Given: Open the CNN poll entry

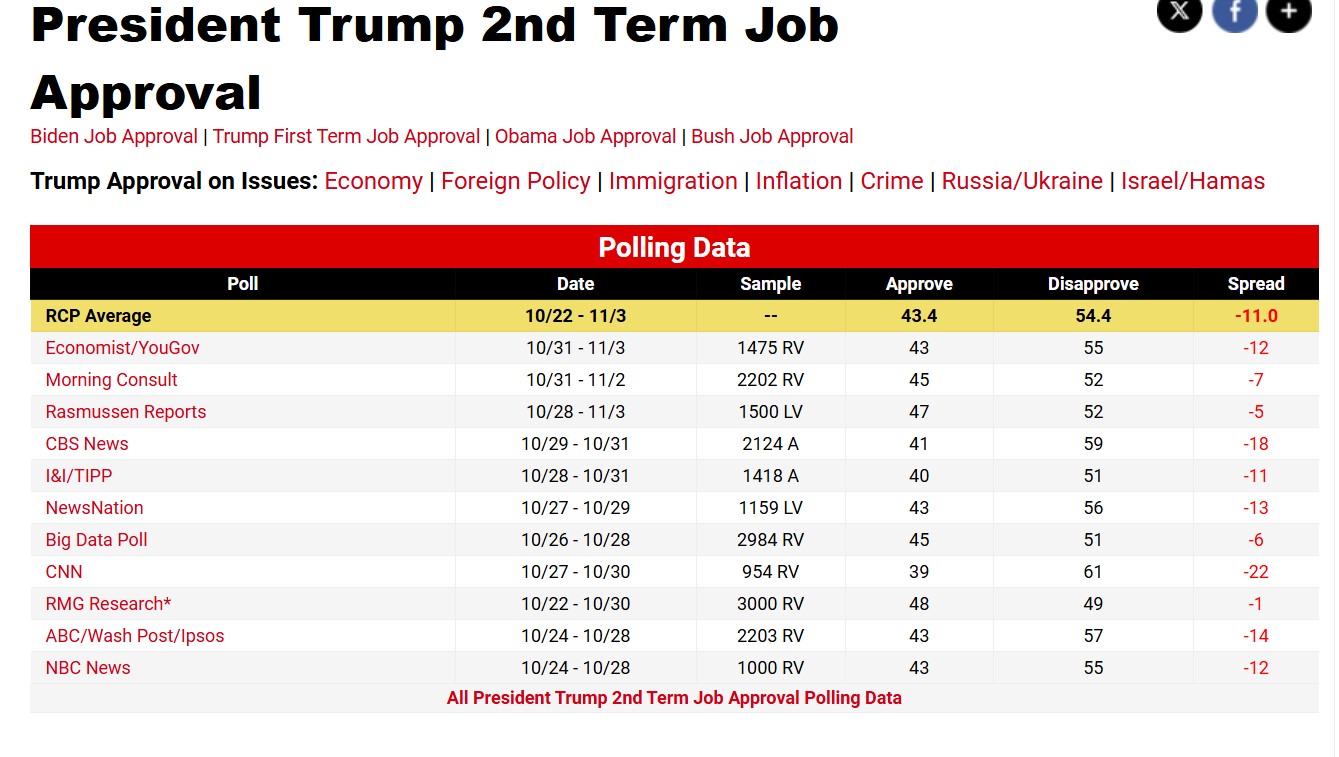Looking at the screenshot, I should click(64, 572).
